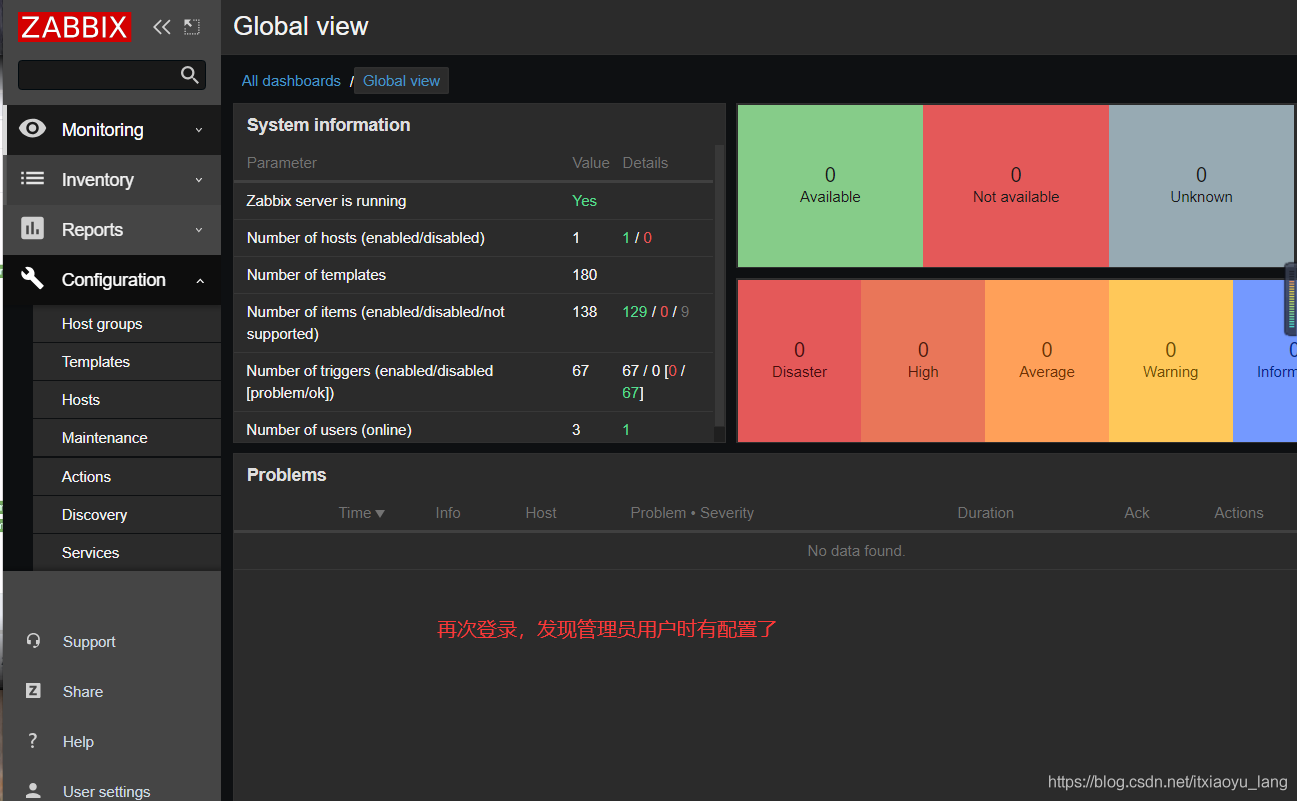Screen dimensions: 1297x801
Task: Click the Reports bar chart icon
Action: tap(33, 229)
